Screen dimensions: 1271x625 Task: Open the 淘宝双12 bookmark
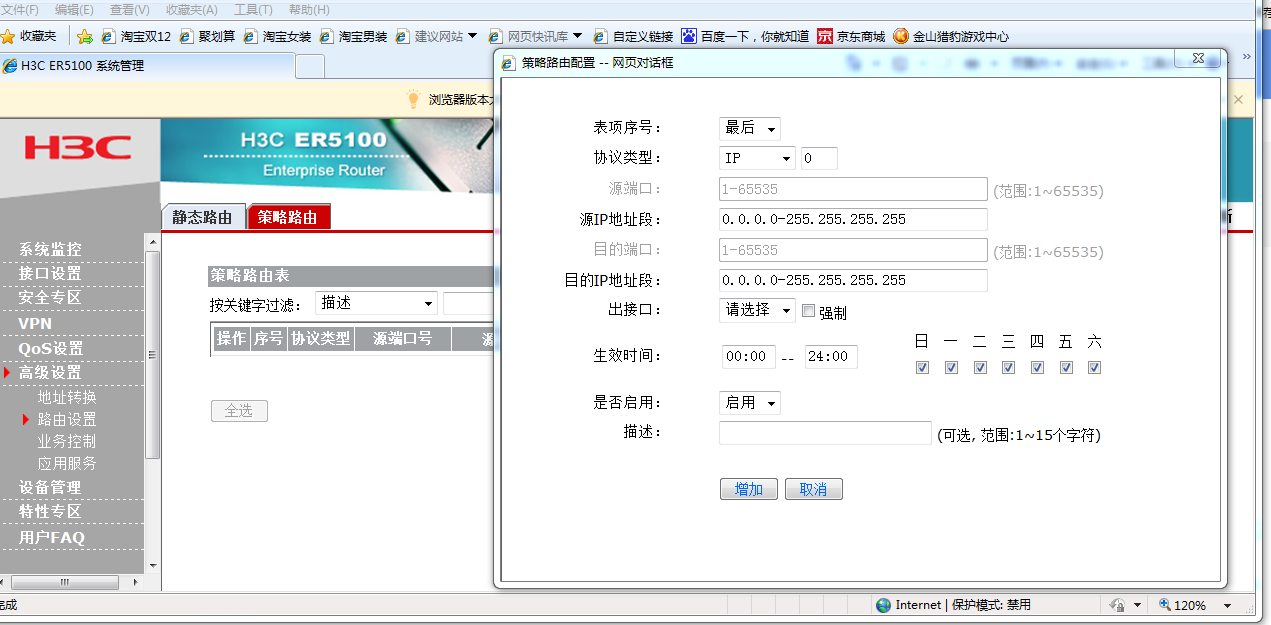[x=136, y=36]
